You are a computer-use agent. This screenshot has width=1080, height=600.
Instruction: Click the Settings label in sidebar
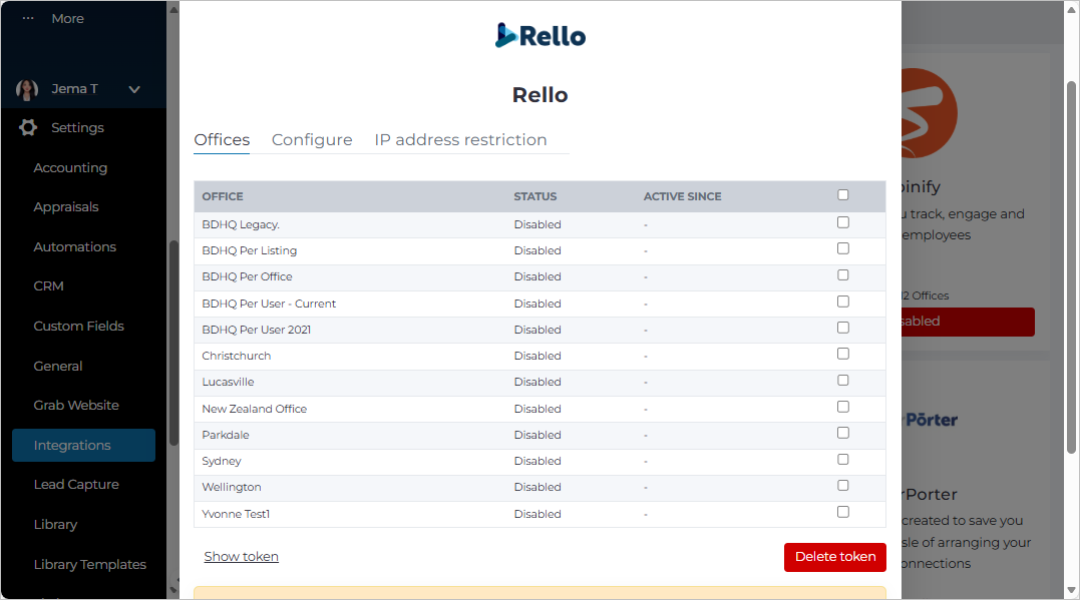coord(77,127)
